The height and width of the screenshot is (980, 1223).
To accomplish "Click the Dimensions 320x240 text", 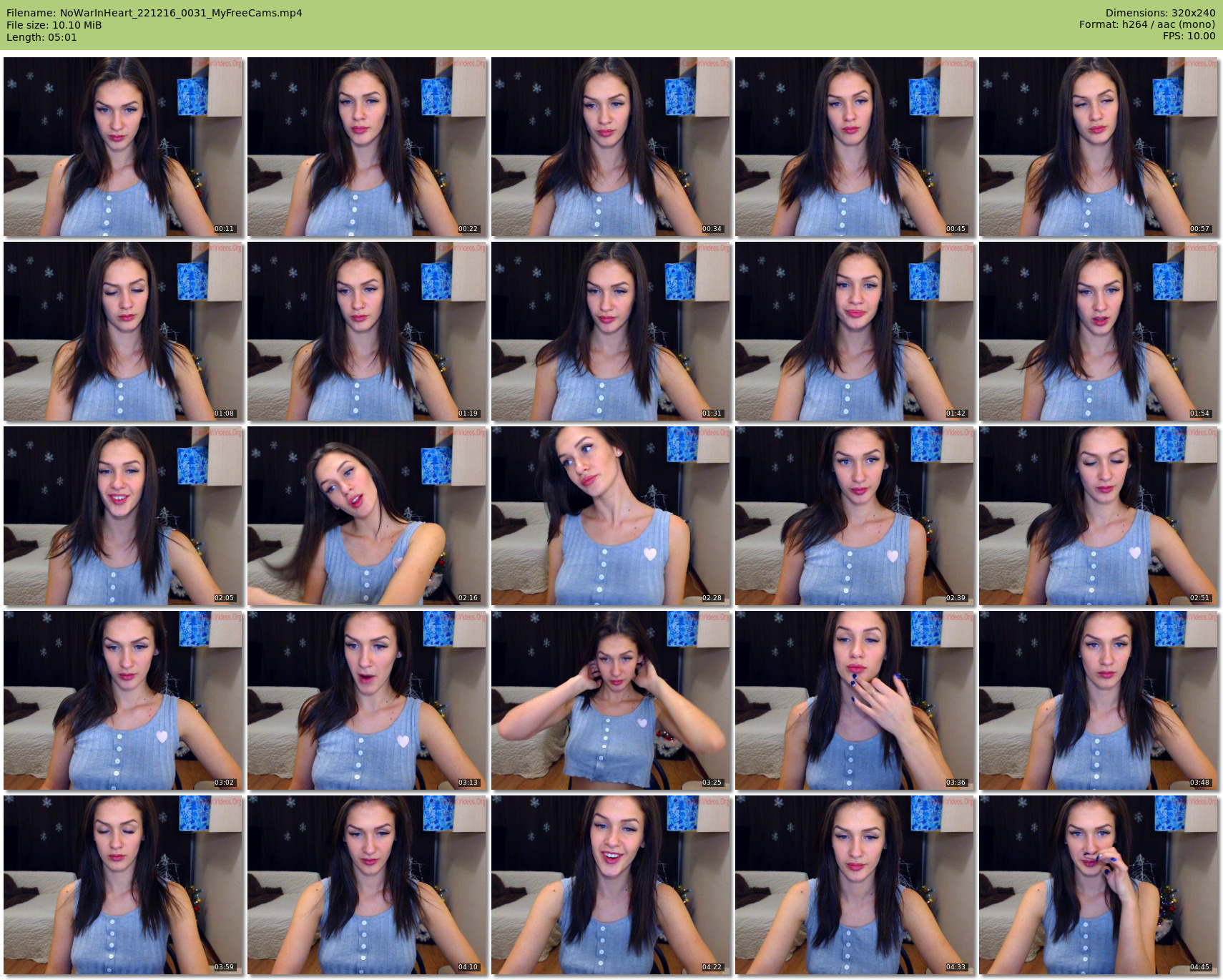I will (1160, 13).
